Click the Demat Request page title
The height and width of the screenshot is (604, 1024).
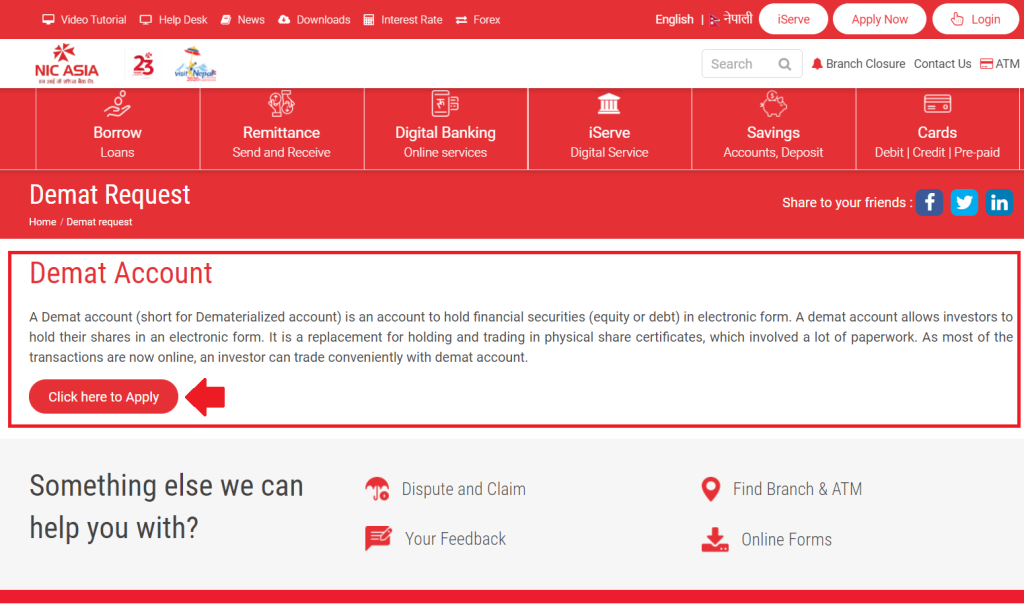point(110,195)
